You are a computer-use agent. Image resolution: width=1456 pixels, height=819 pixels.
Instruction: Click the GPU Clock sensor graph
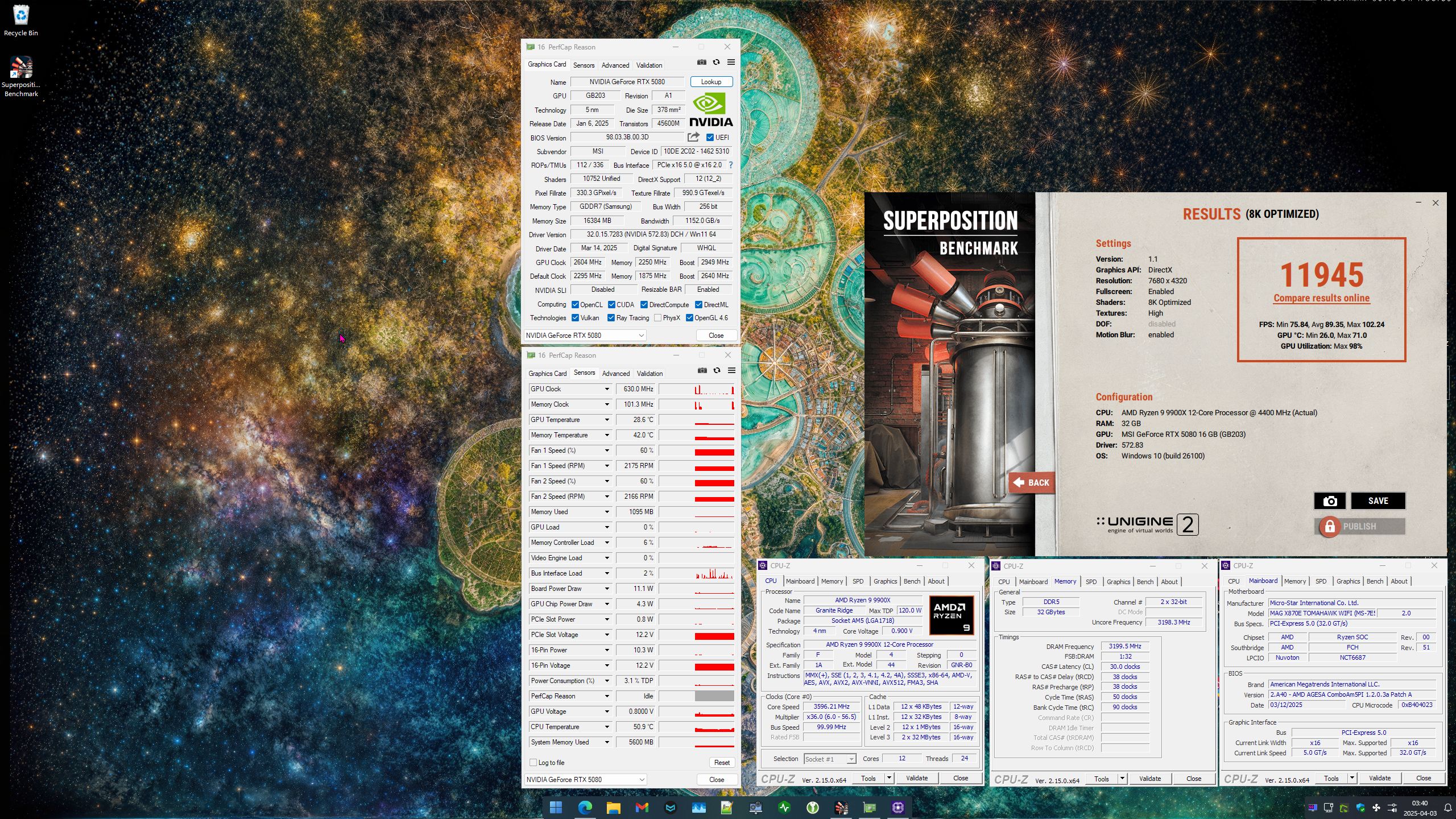pyautogui.click(x=697, y=389)
